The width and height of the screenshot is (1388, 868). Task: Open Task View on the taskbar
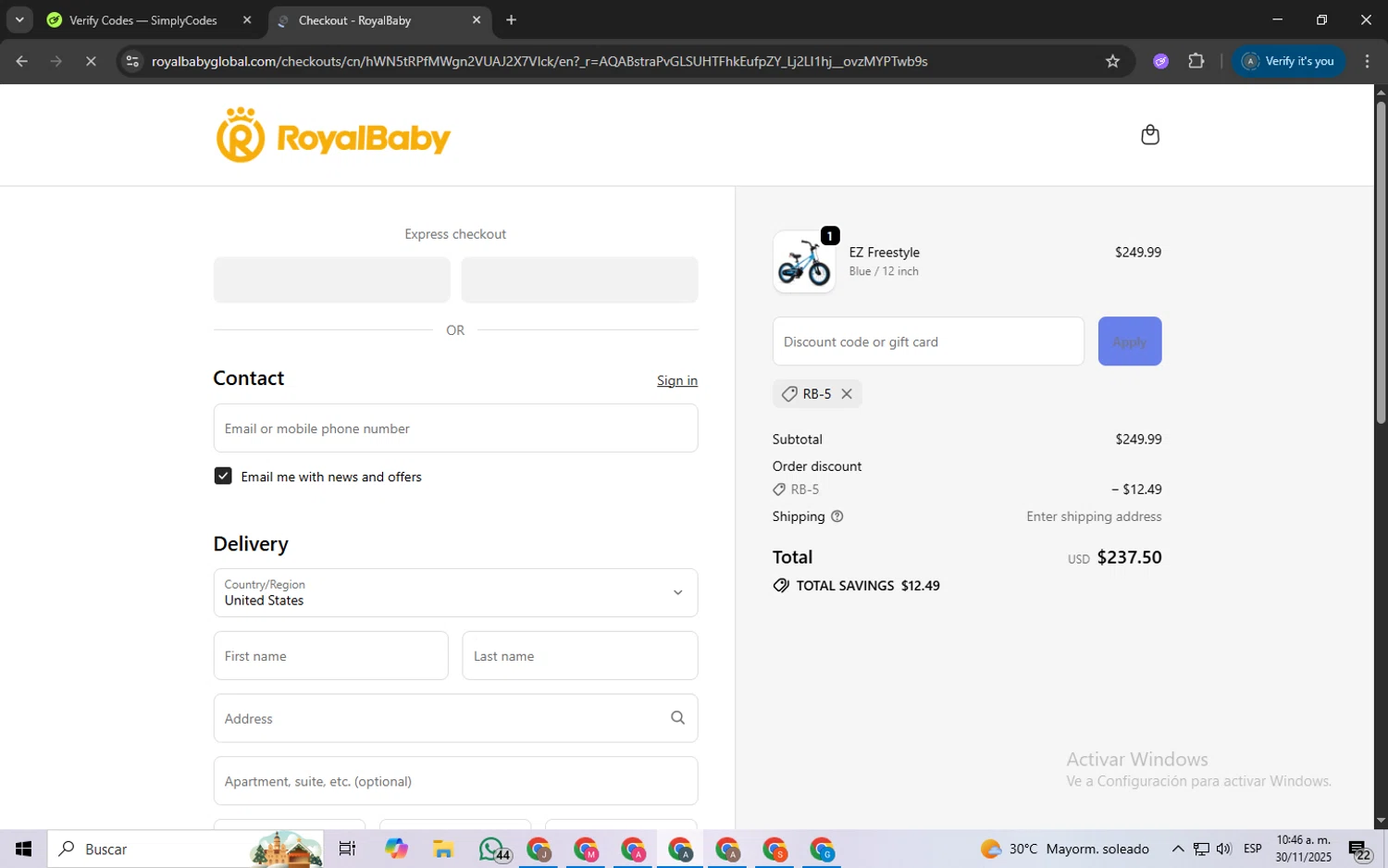click(x=347, y=849)
